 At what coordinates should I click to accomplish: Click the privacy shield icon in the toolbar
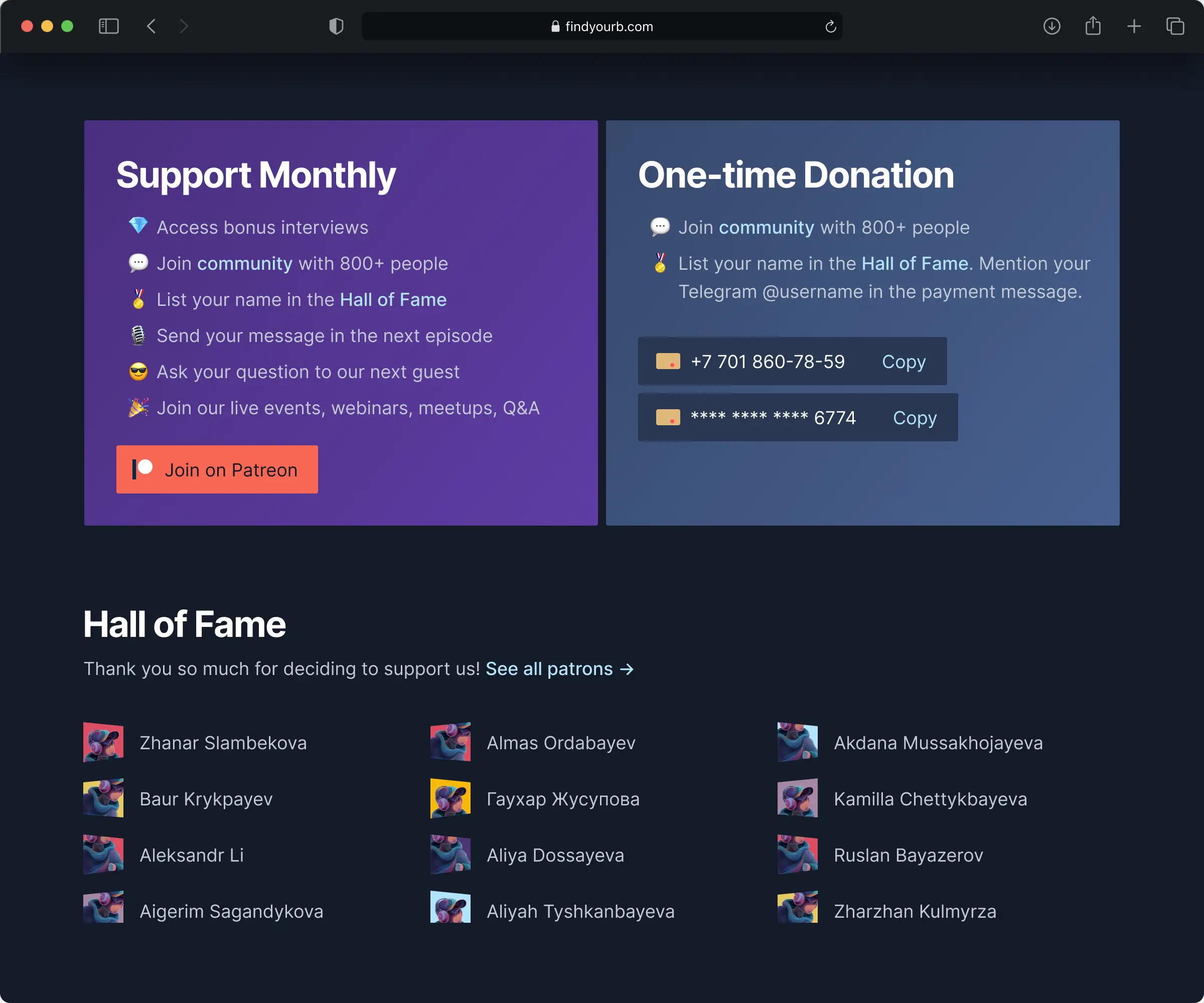pos(337,27)
